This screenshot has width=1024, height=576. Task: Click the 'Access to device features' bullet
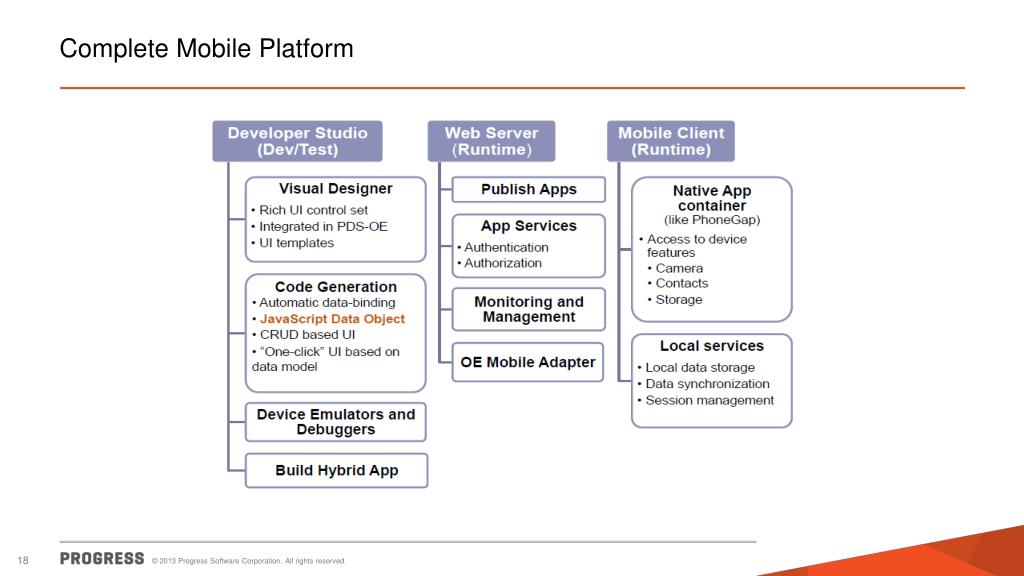(693, 246)
